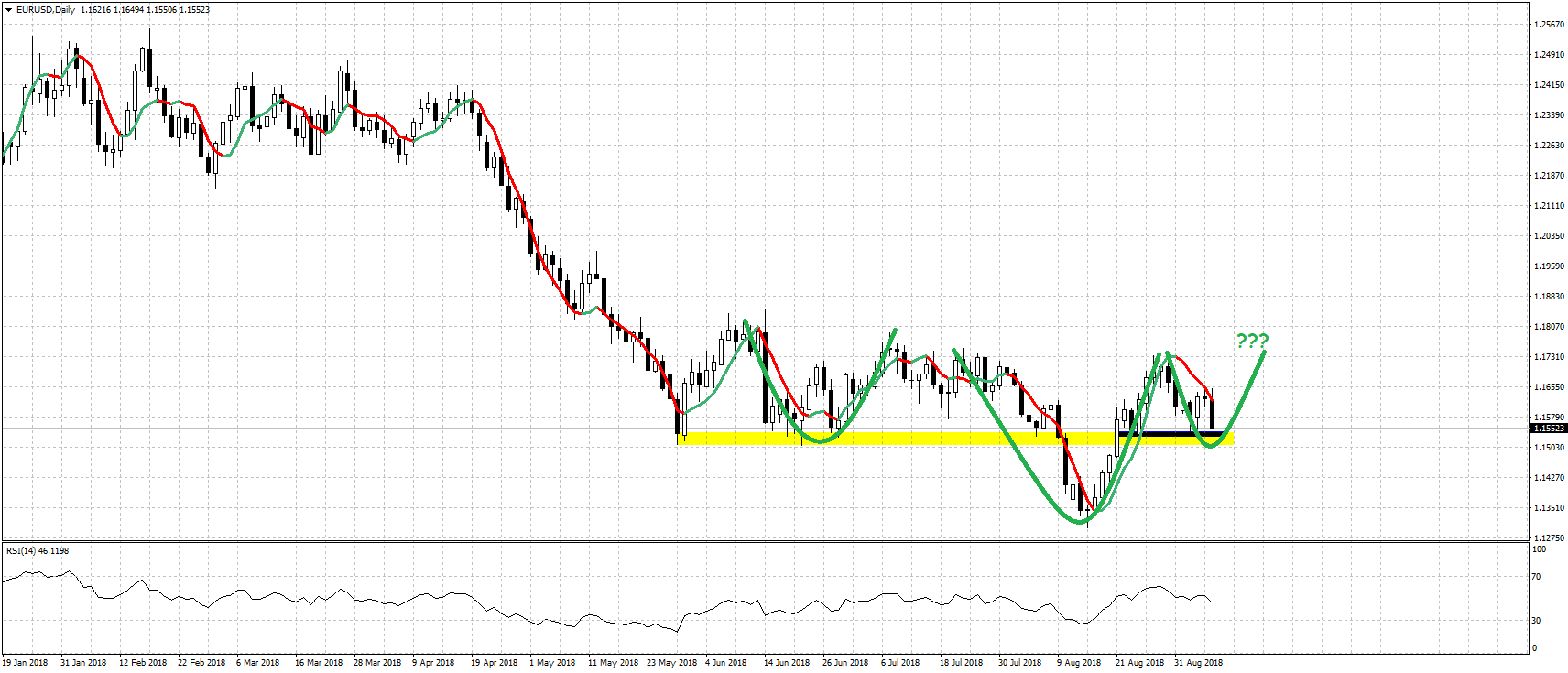The height and width of the screenshot is (673, 1568).
Task: Click the 1.19590 price axis label
Action: [x=1549, y=266]
